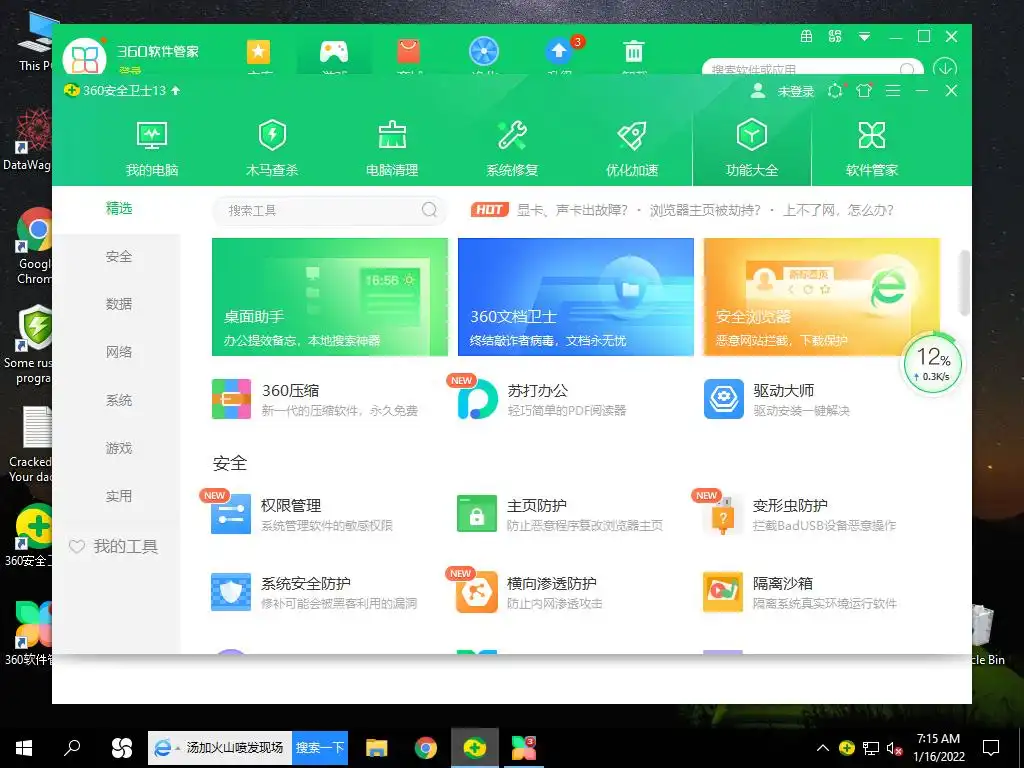Open upgrade icon with badge in 360软件管家
Image resolution: width=1024 pixels, height=768 pixels.
pos(559,50)
